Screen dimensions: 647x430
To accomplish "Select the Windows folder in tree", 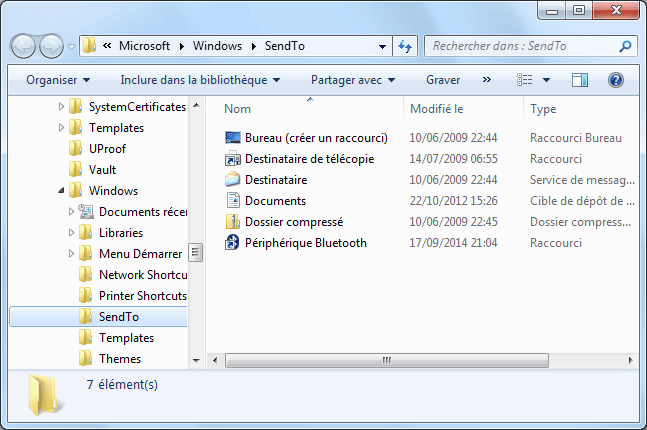I will click(x=113, y=191).
